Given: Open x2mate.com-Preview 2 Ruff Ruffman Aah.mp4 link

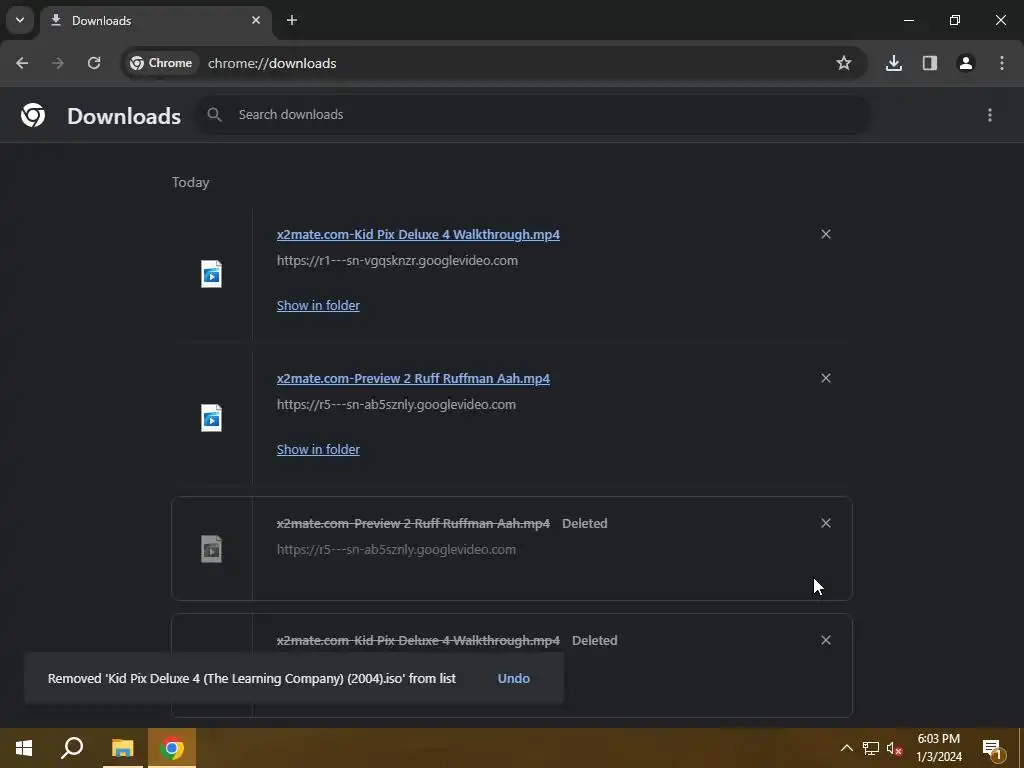Looking at the screenshot, I should [413, 379].
